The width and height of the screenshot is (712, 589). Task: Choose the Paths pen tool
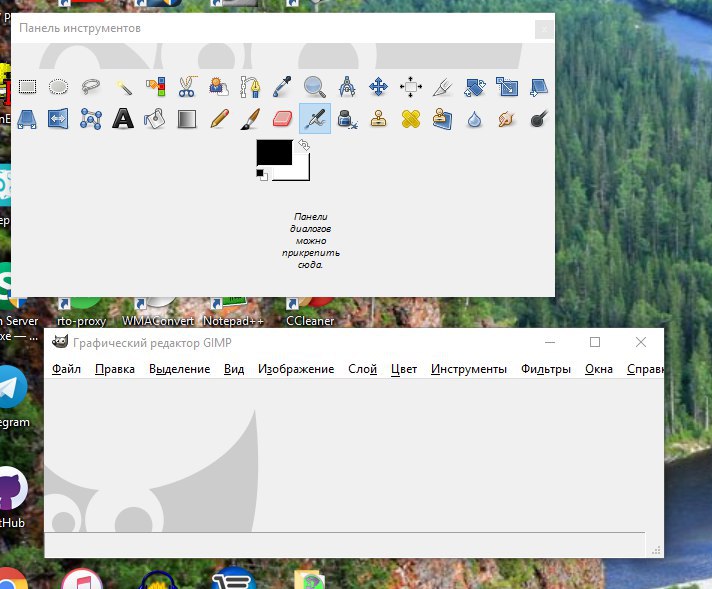[x=251, y=86]
